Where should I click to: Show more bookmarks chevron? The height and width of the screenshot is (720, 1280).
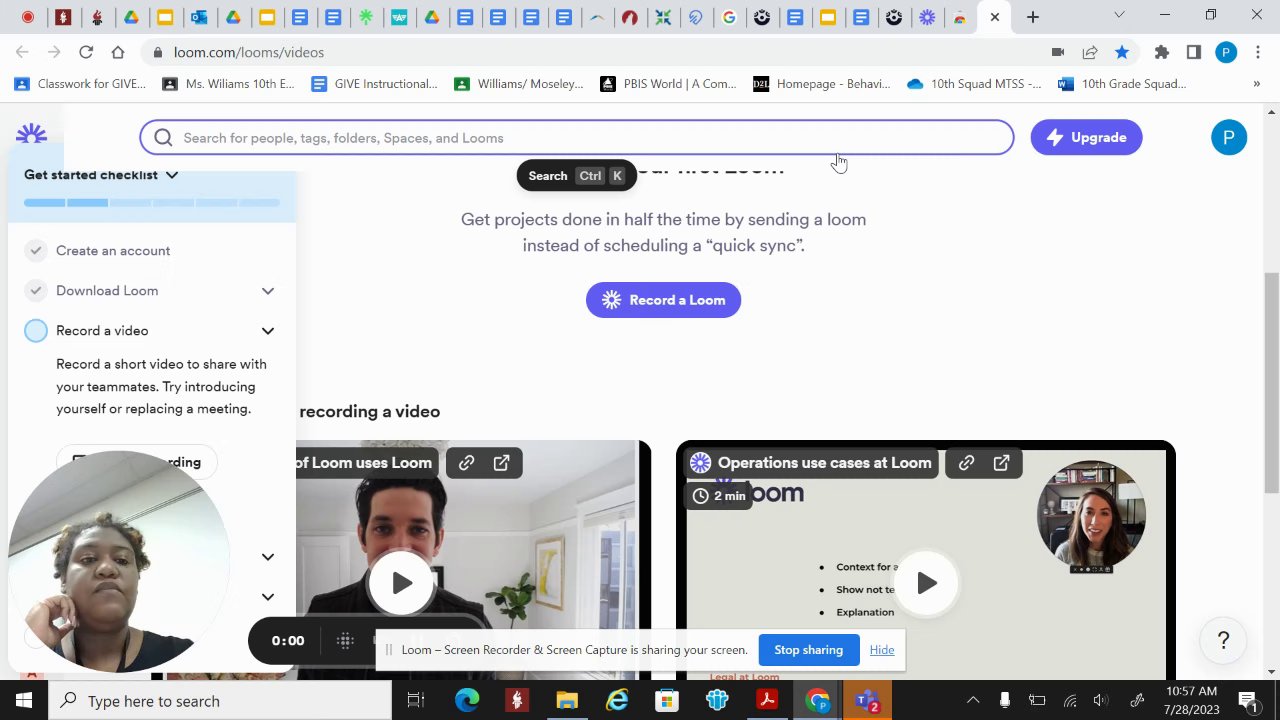(x=1256, y=84)
